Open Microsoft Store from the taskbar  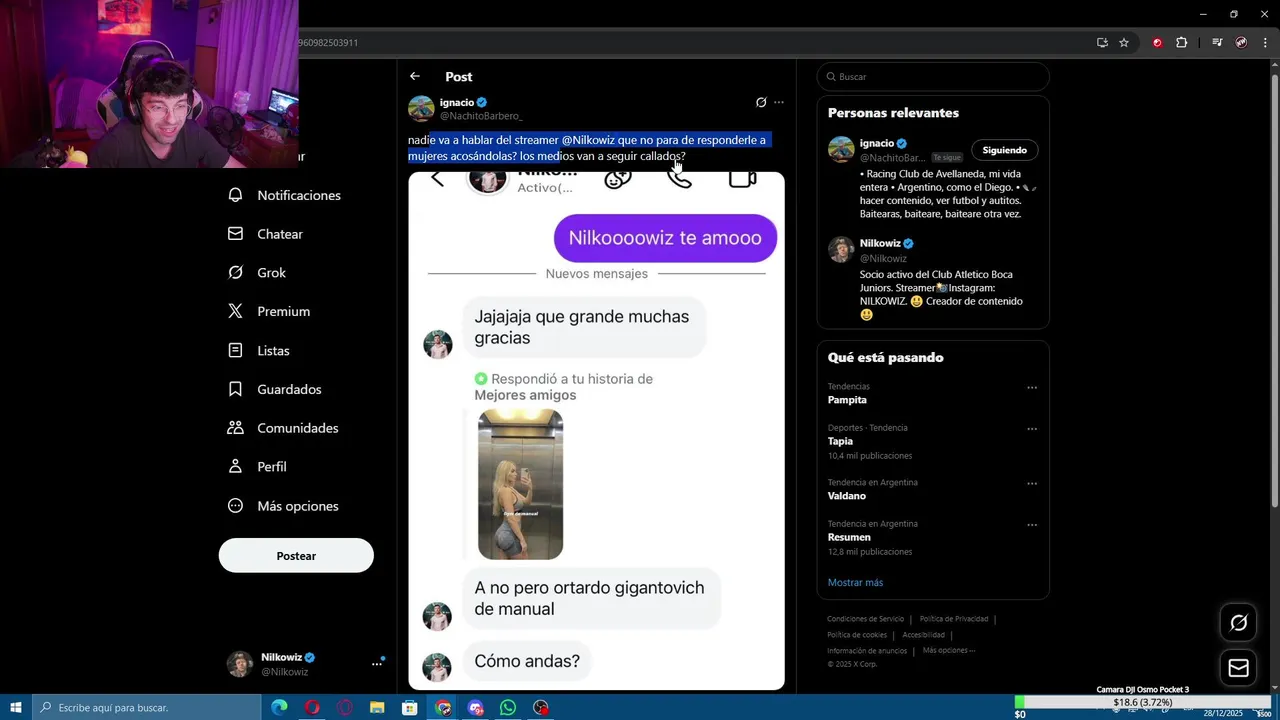410,708
